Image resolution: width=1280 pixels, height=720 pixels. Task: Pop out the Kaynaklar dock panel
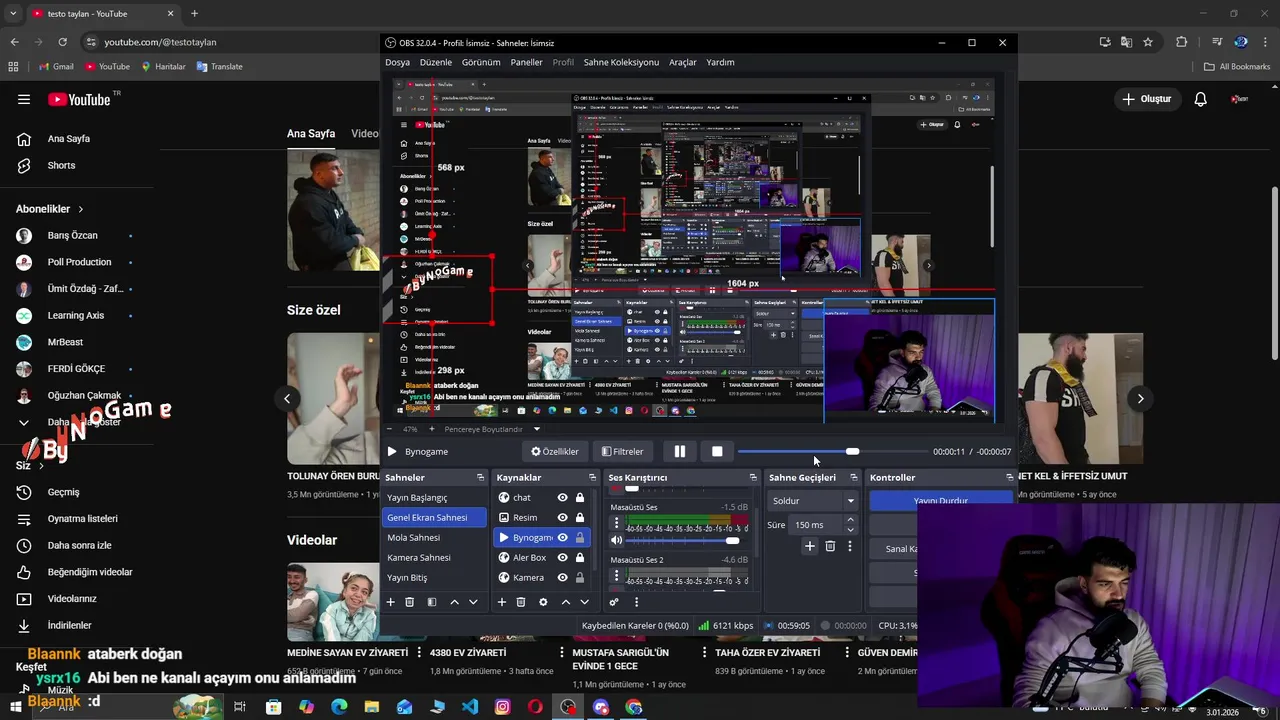point(592,477)
